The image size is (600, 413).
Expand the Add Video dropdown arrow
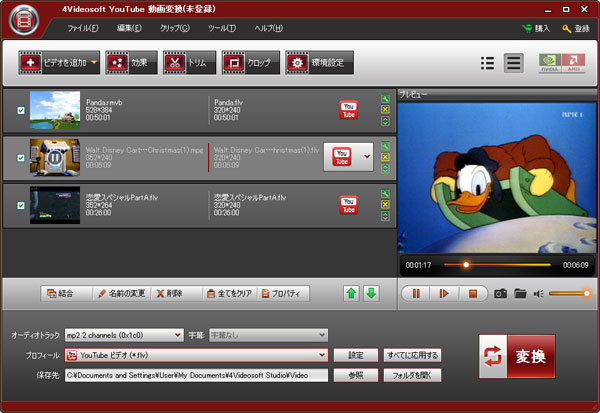94,62
